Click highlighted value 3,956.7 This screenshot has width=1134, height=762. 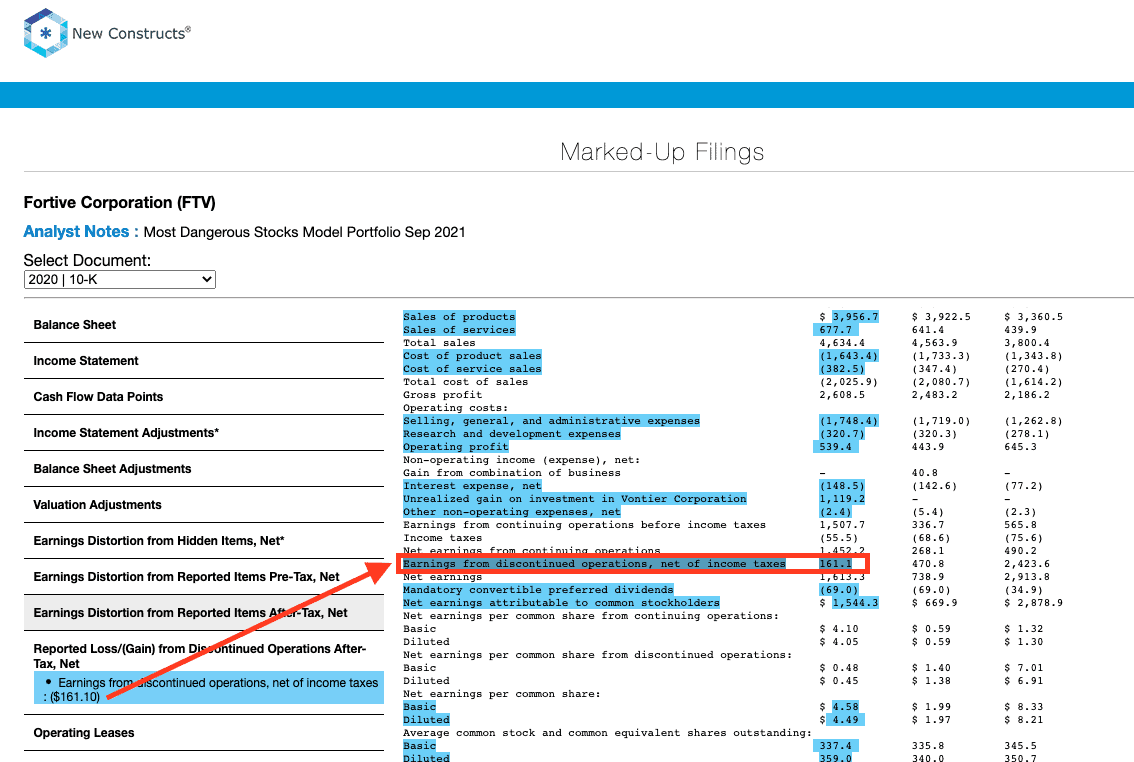click(x=856, y=317)
